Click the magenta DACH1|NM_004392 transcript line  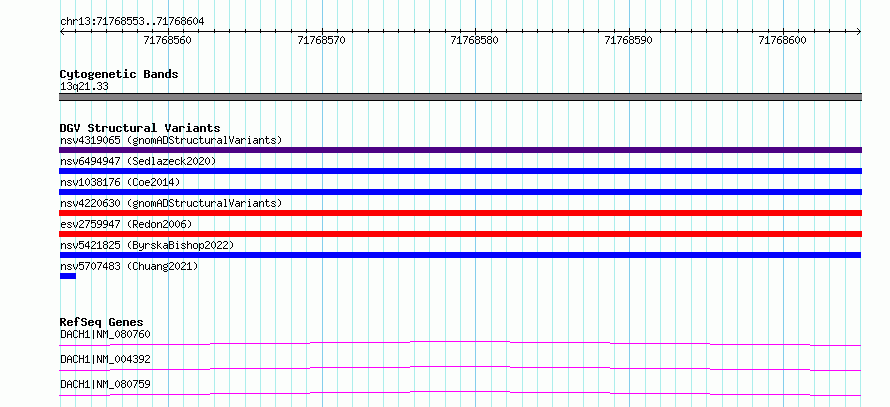(460, 368)
